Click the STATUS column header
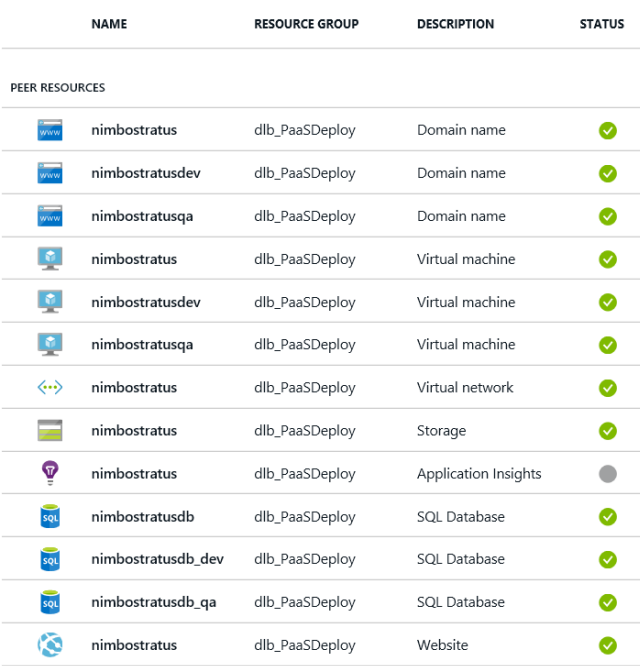The image size is (640, 666). (602, 24)
